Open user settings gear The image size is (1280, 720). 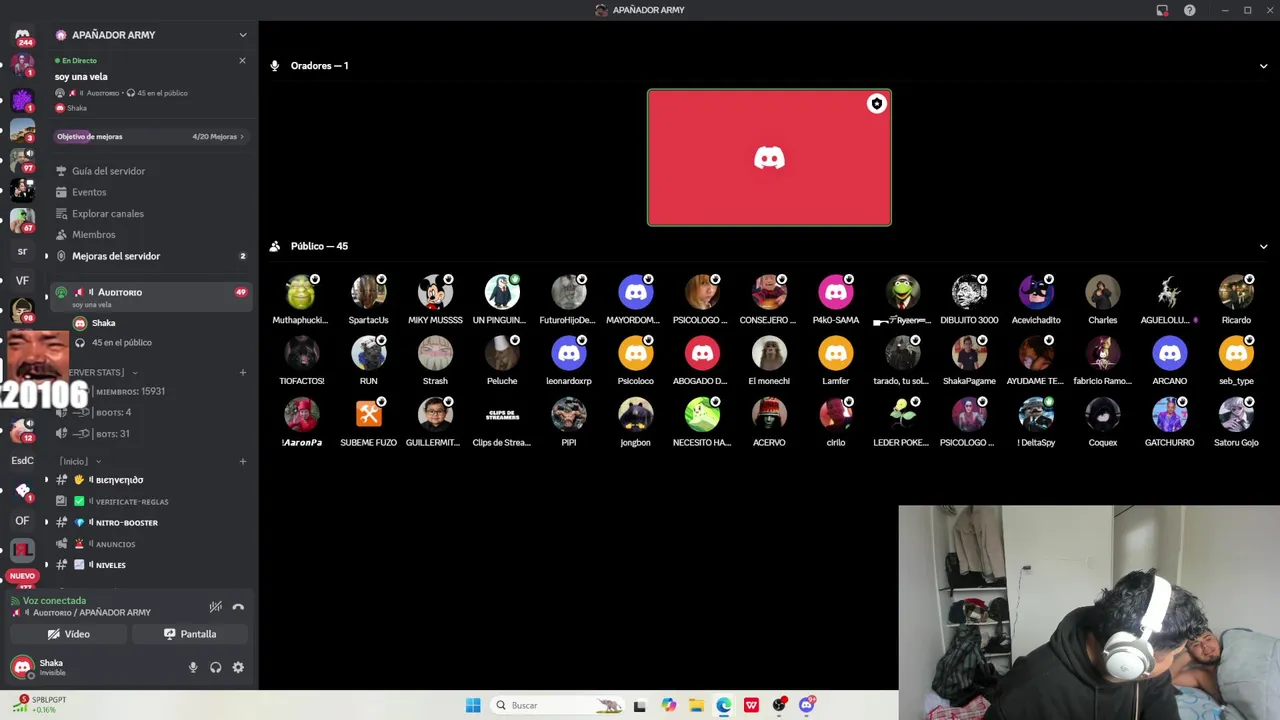(x=238, y=667)
